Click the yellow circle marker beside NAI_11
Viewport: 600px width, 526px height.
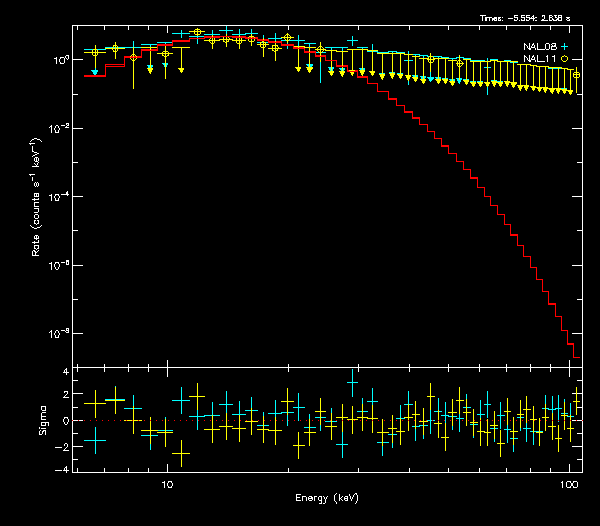(x=565, y=59)
